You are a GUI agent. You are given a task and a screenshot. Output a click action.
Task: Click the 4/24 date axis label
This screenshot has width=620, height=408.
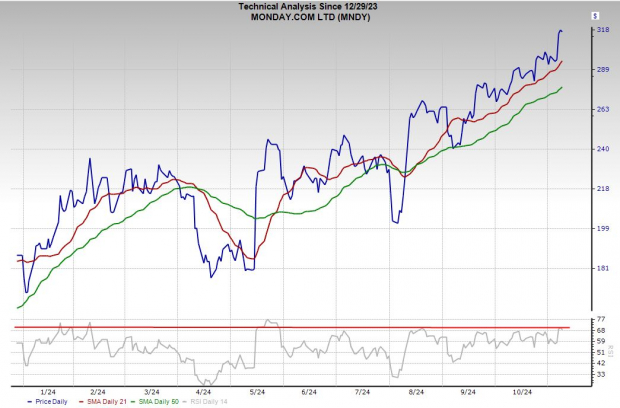[x=203, y=392]
